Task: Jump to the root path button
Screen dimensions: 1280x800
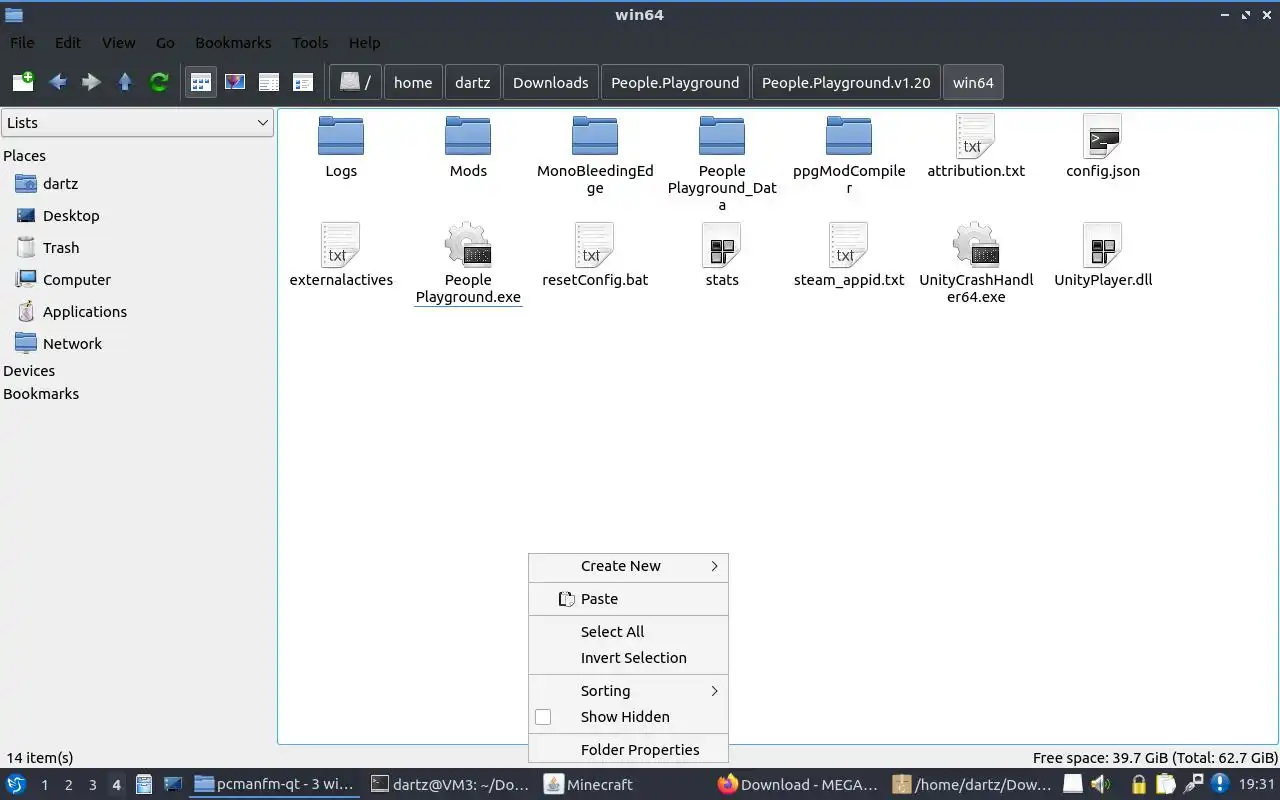Action: [355, 82]
